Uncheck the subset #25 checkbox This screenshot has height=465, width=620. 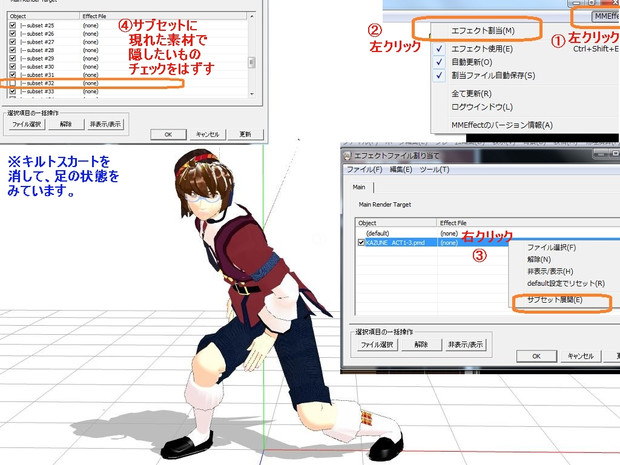[x=13, y=25]
